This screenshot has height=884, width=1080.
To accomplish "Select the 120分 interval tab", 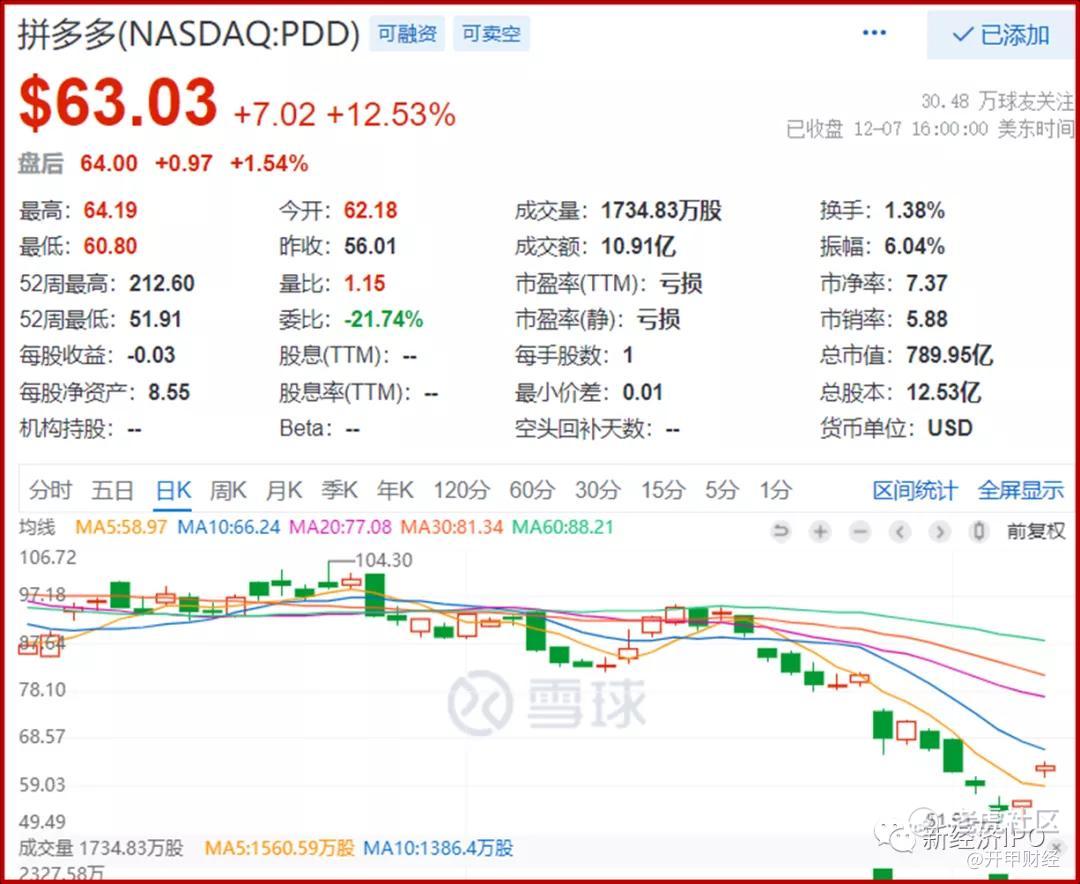I will click(x=461, y=491).
